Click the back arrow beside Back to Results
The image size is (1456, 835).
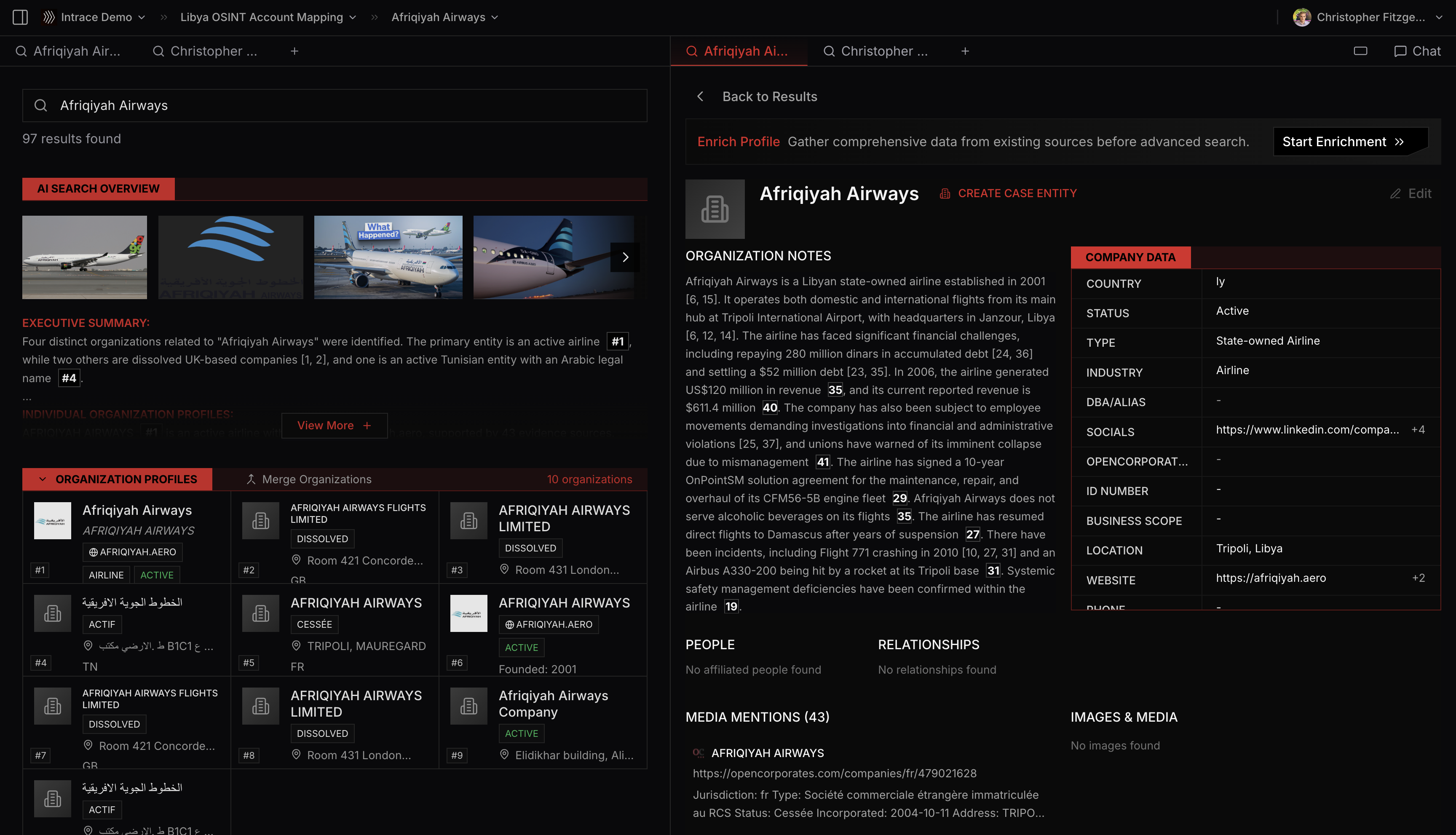[700, 96]
